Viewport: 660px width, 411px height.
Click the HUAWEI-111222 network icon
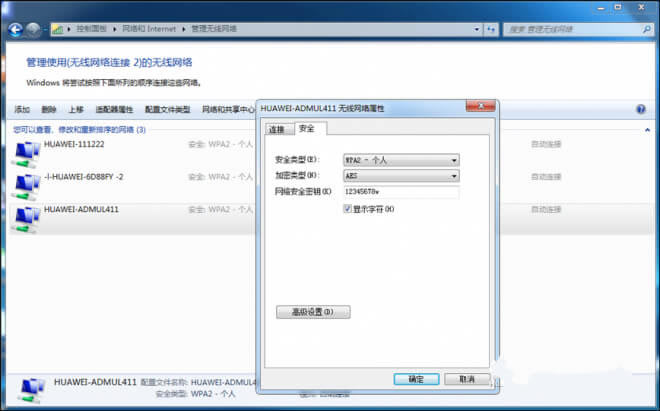pyautogui.click(x=26, y=154)
